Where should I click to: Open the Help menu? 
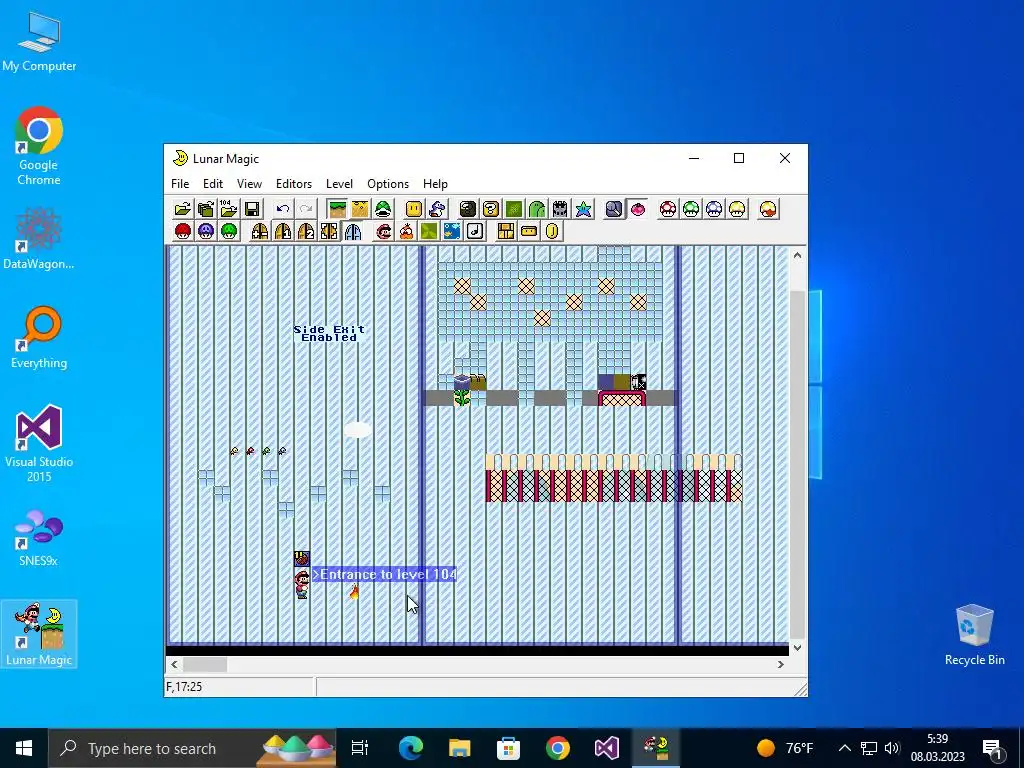[x=436, y=184]
